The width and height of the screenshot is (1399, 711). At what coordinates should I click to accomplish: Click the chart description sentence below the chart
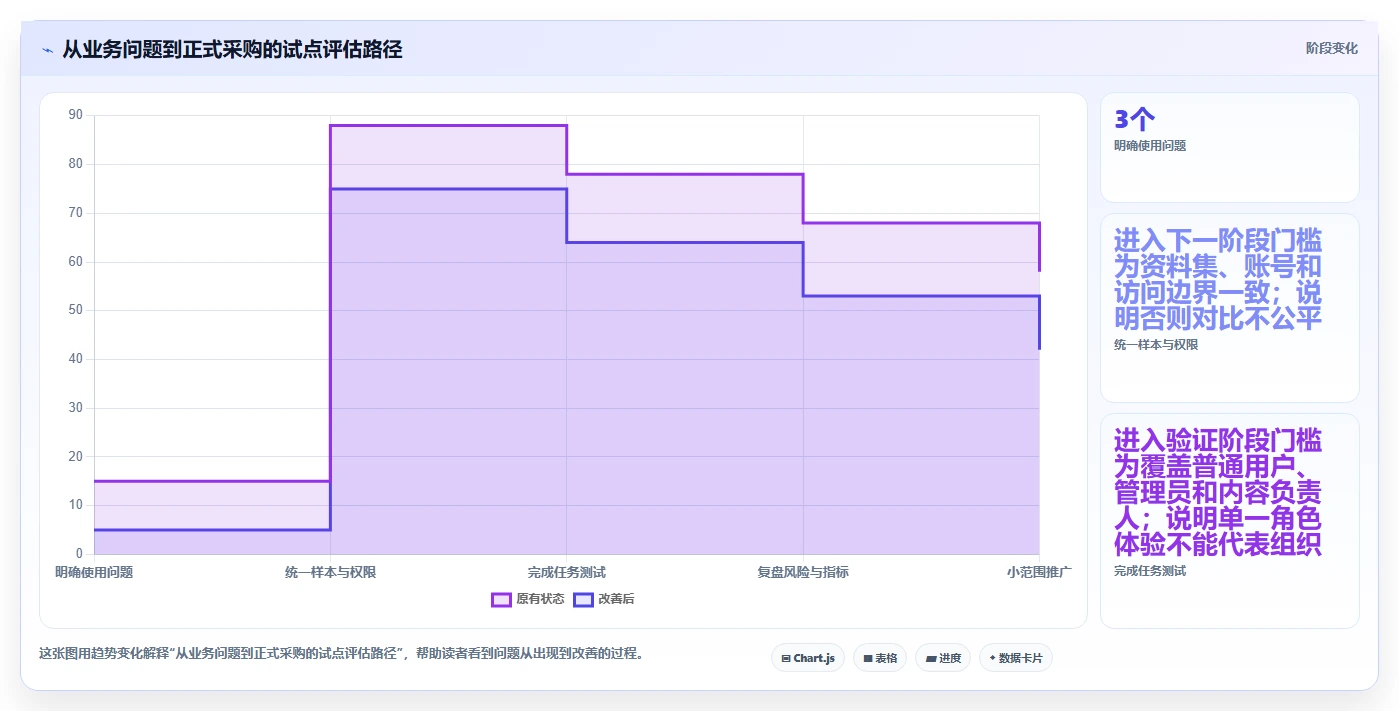click(343, 654)
